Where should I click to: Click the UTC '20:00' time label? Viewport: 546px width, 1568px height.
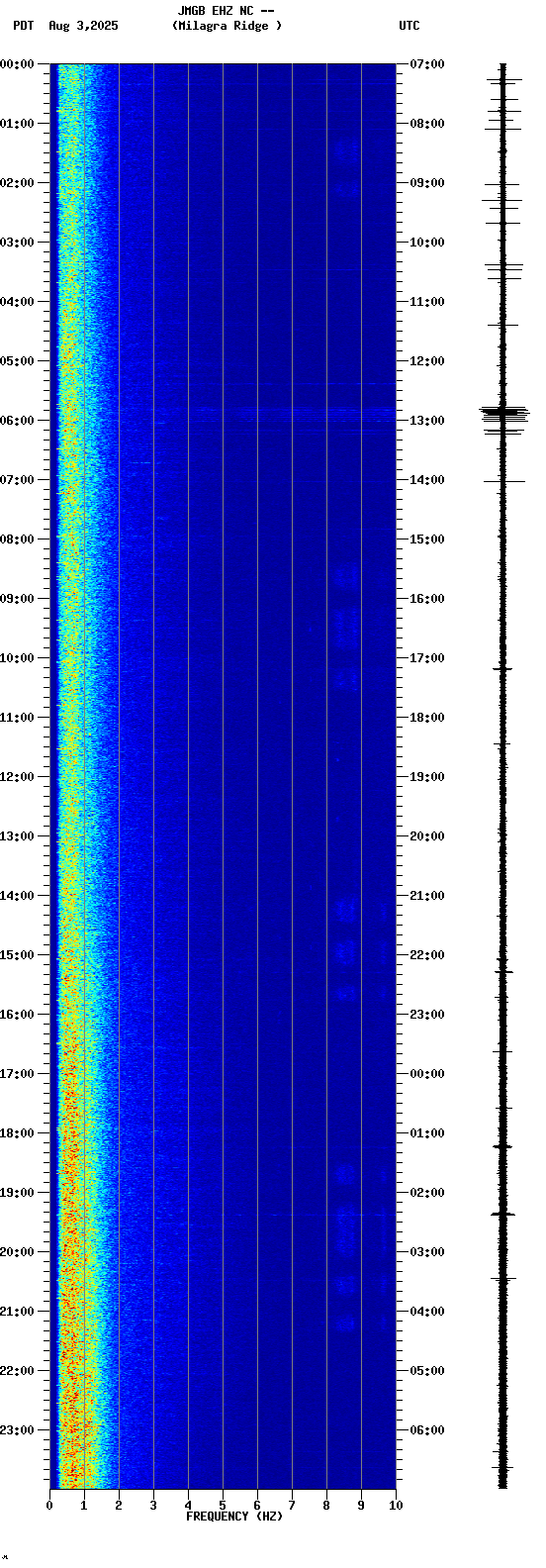(427, 836)
